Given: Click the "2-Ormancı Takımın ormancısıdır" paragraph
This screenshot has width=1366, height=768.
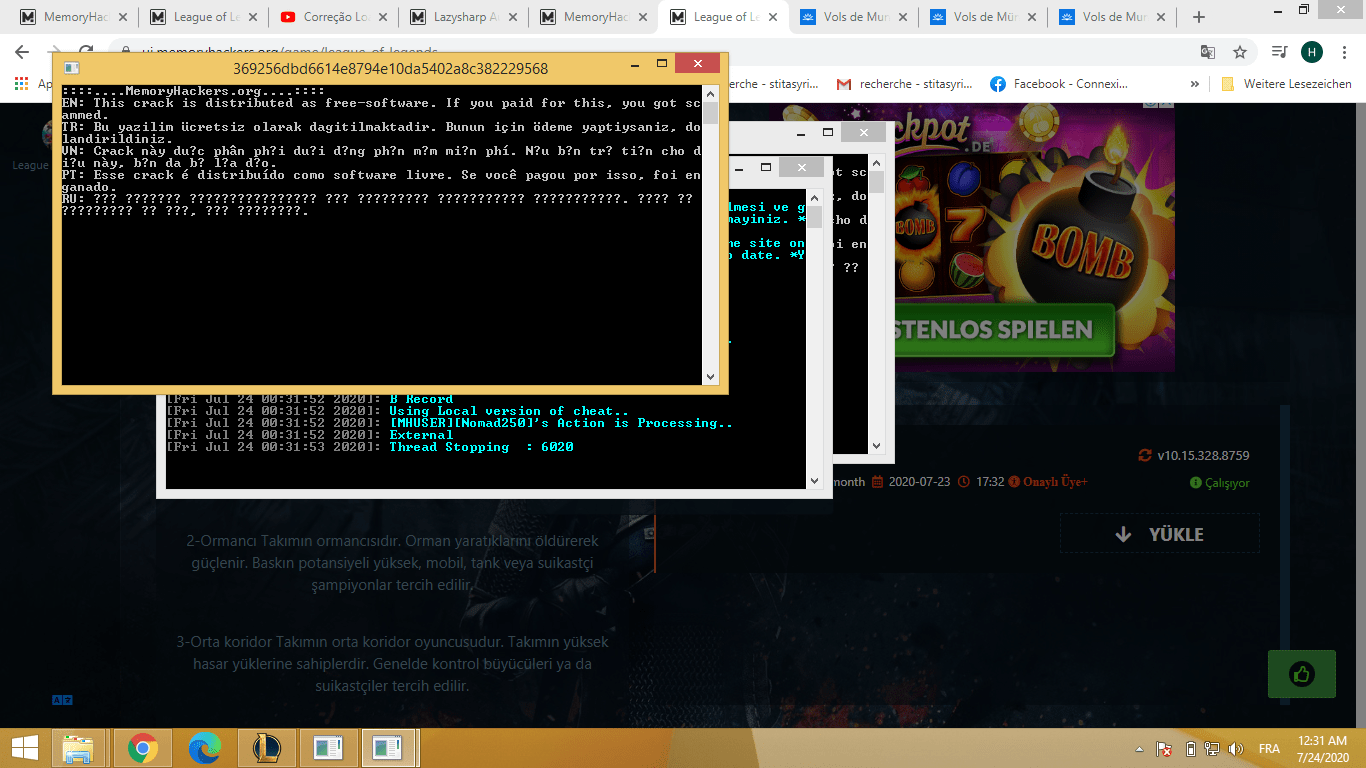Looking at the screenshot, I should (x=392, y=563).
